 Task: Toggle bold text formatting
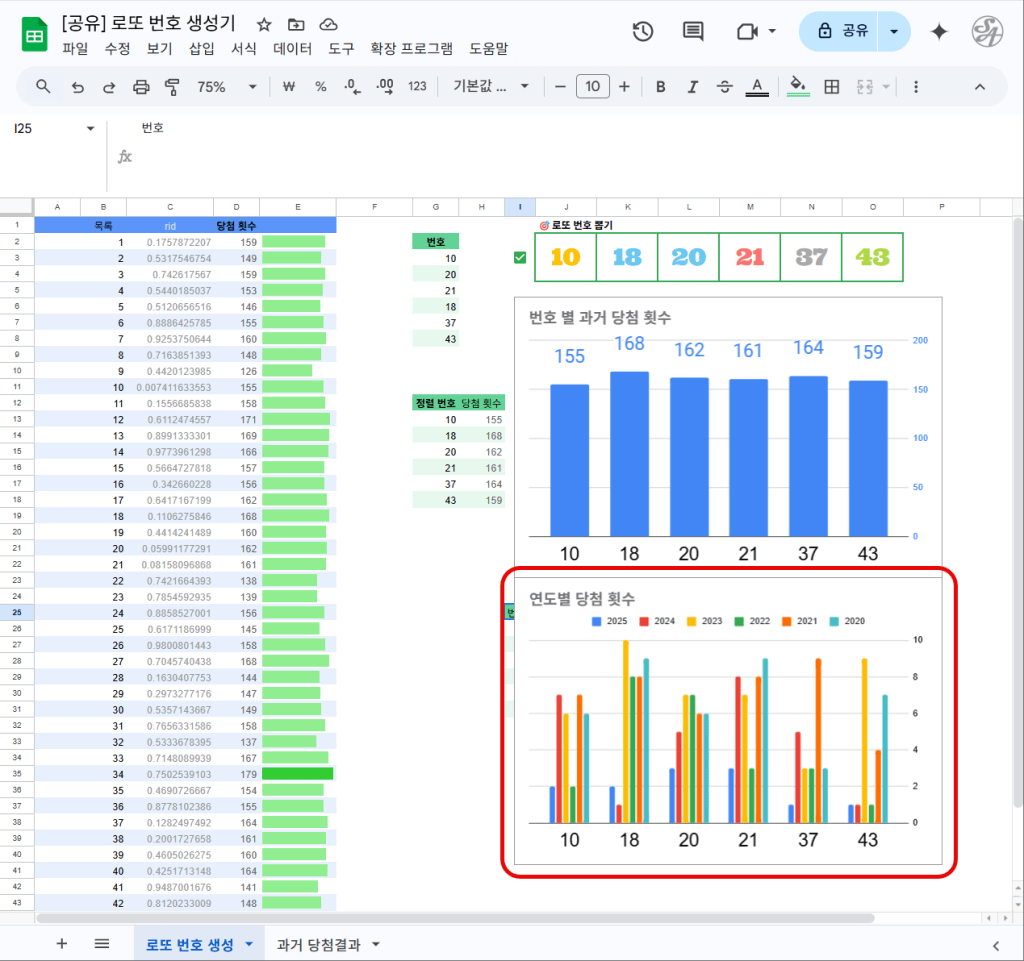point(660,87)
